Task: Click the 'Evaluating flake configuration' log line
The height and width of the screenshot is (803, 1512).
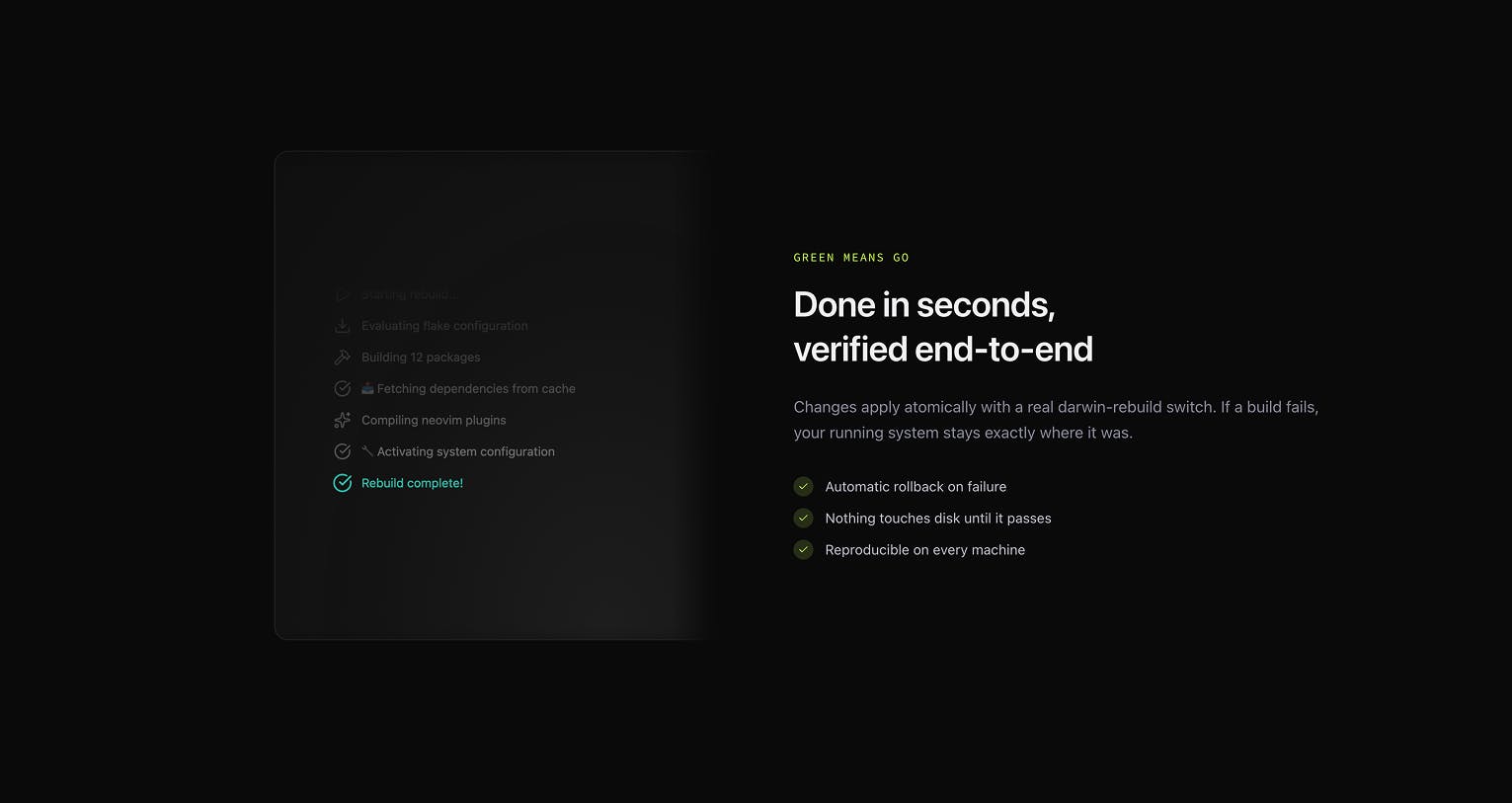Action: [444, 326]
